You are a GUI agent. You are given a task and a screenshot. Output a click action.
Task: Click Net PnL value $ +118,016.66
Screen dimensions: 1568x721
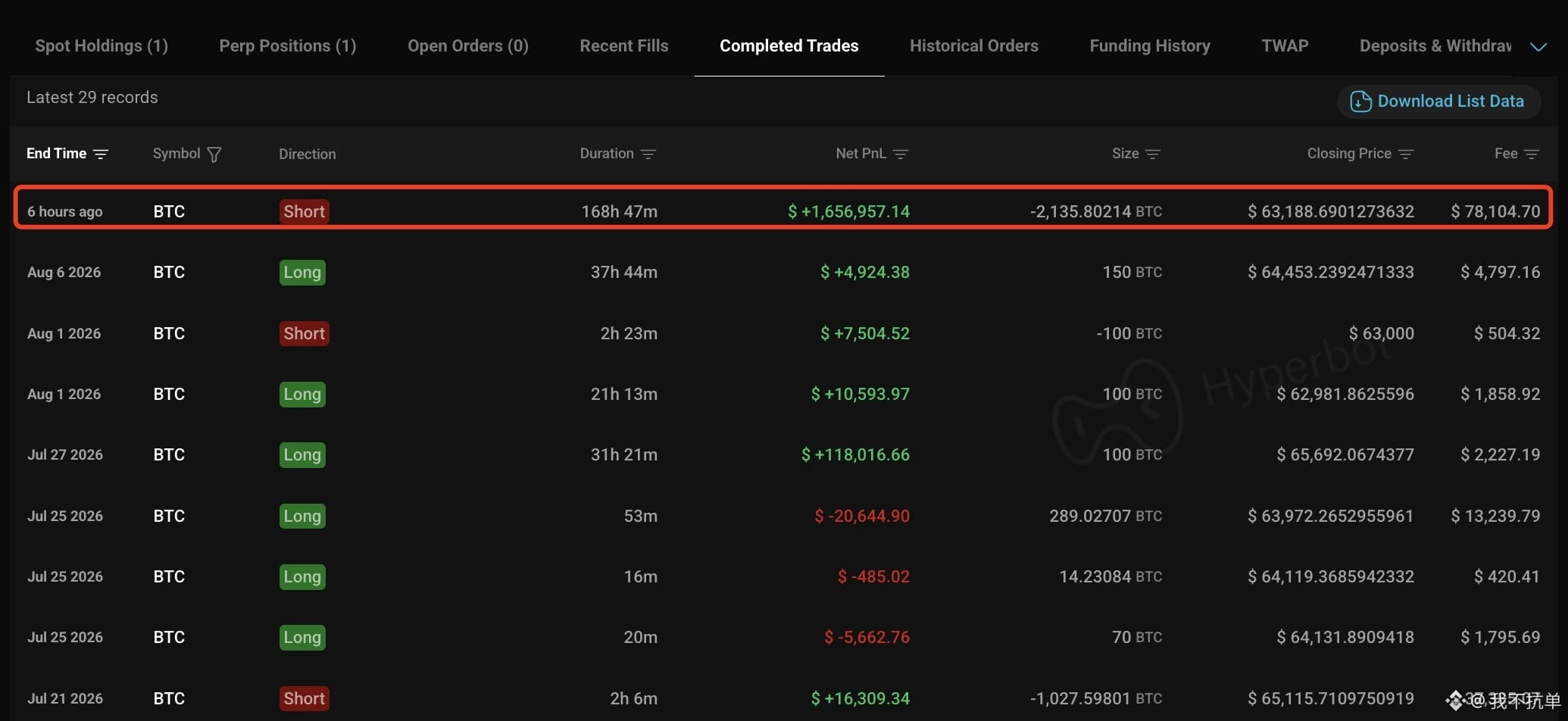[855, 454]
